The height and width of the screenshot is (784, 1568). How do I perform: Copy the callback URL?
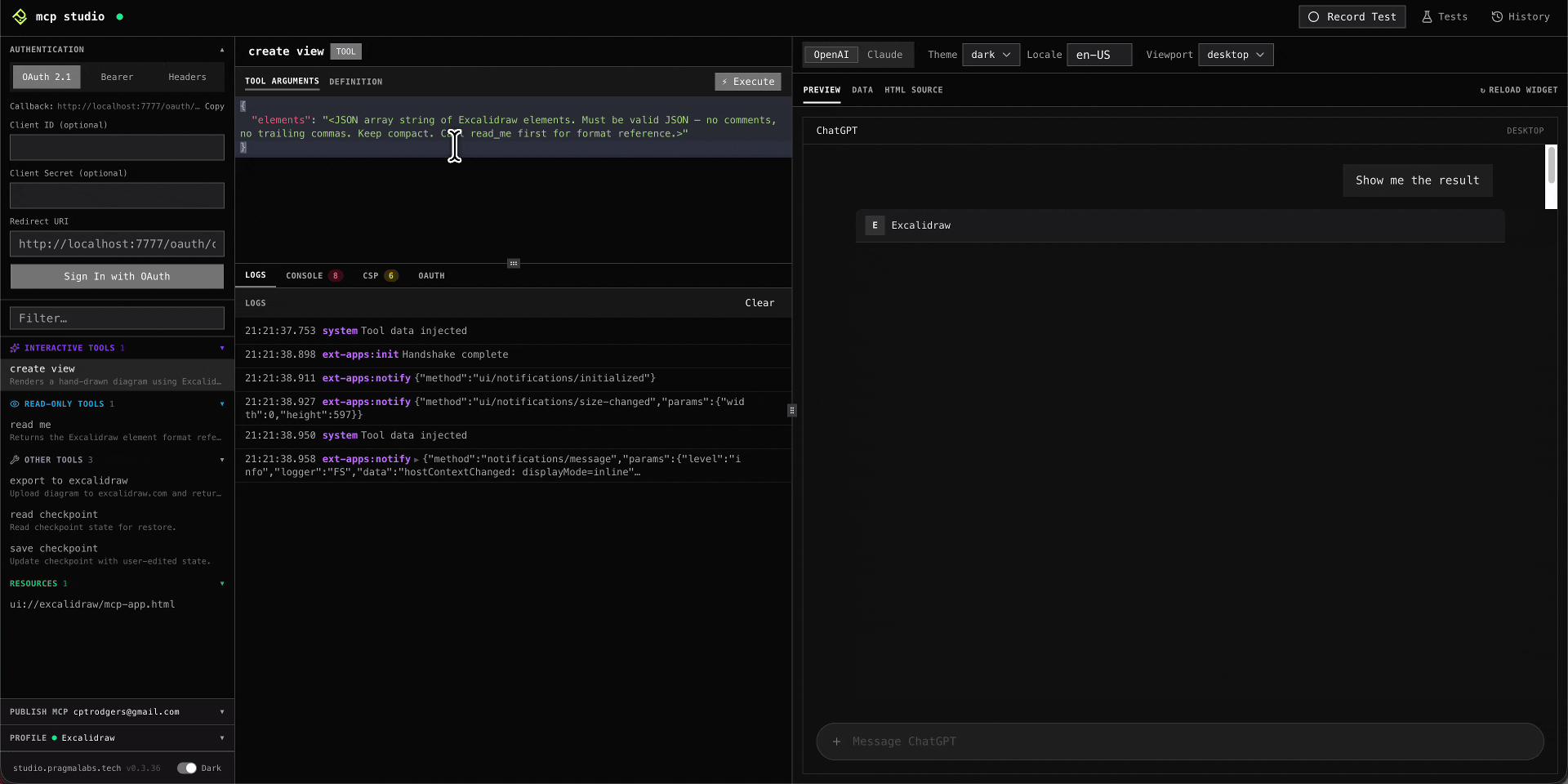pyautogui.click(x=214, y=106)
